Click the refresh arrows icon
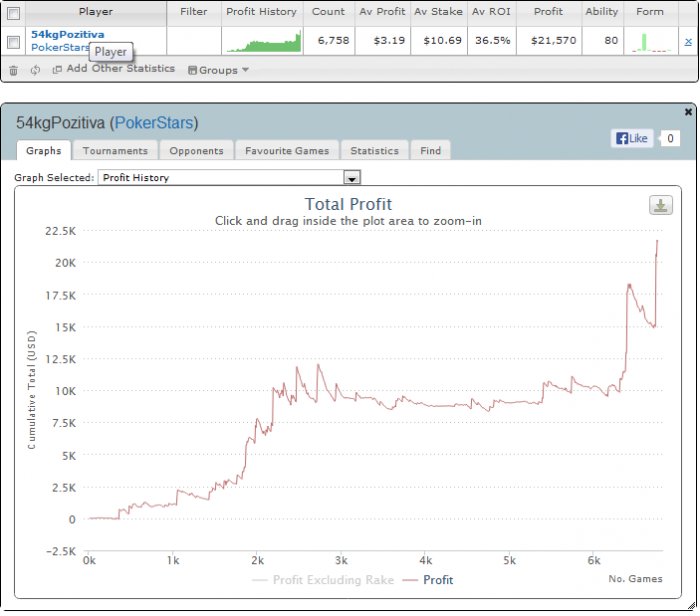 pos(35,70)
